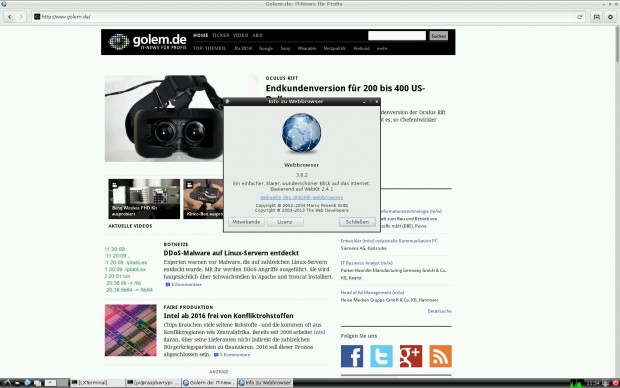The height and width of the screenshot is (388, 620).
Task: Switch to Info zu Webbrowser taskbar entry
Action: [x=265, y=382]
